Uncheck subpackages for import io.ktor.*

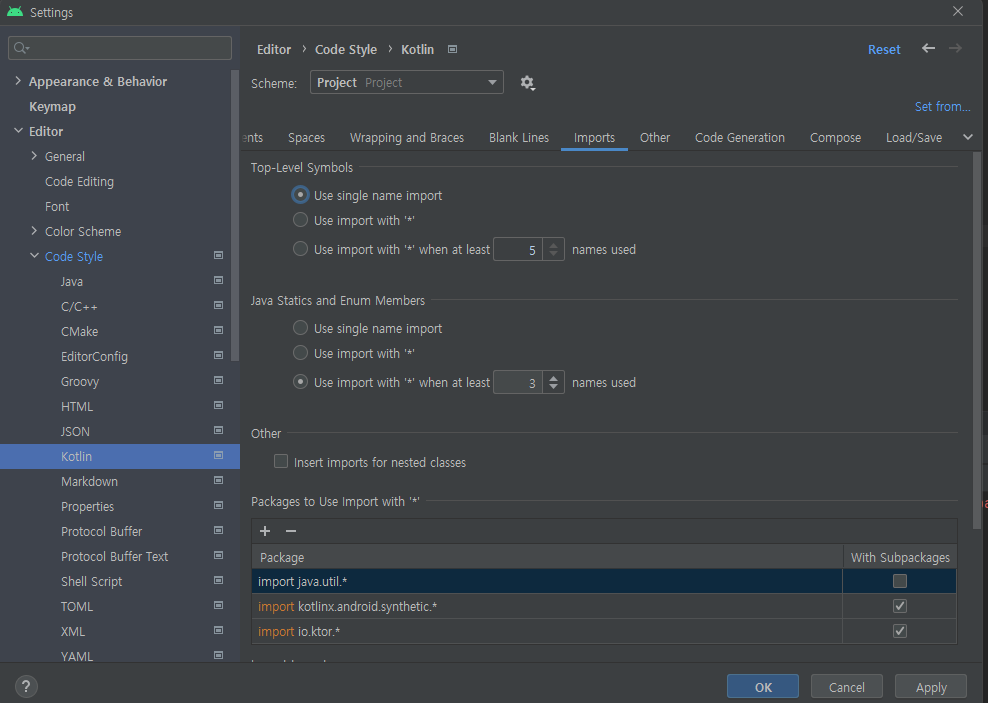coord(900,631)
